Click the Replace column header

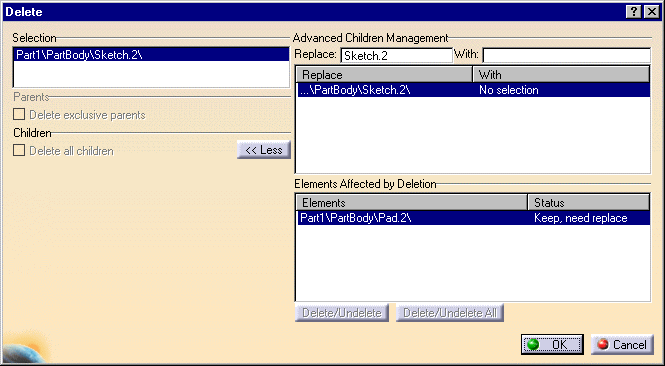click(x=384, y=75)
